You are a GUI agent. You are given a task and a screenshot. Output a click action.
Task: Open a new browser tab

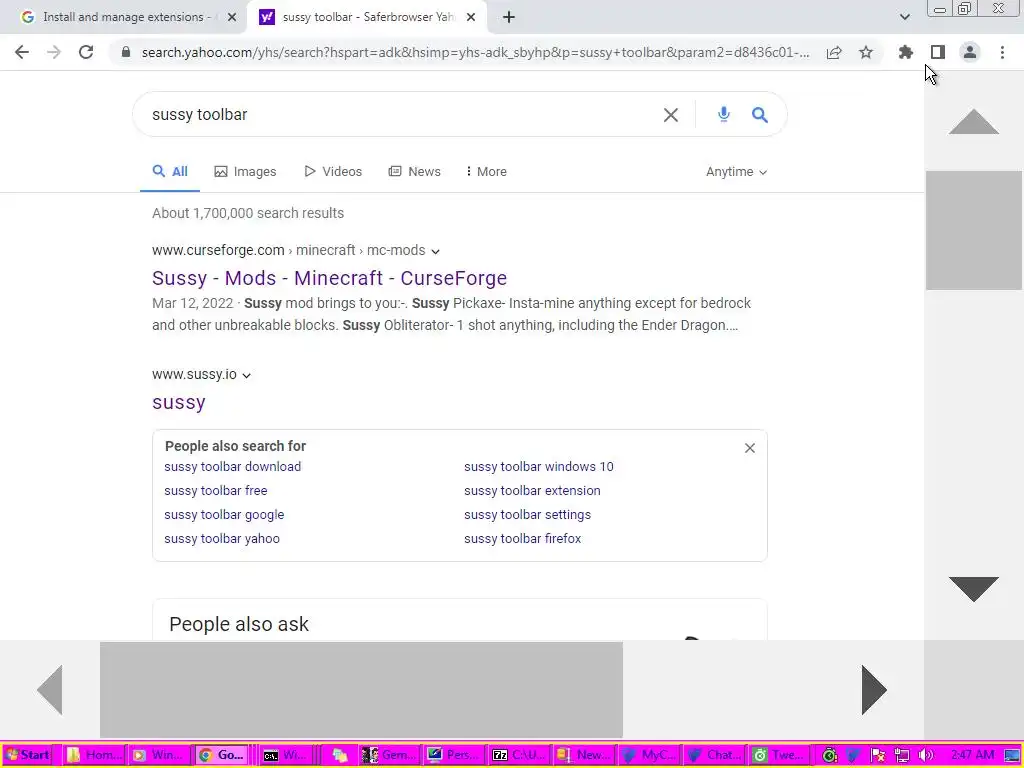[x=509, y=18]
